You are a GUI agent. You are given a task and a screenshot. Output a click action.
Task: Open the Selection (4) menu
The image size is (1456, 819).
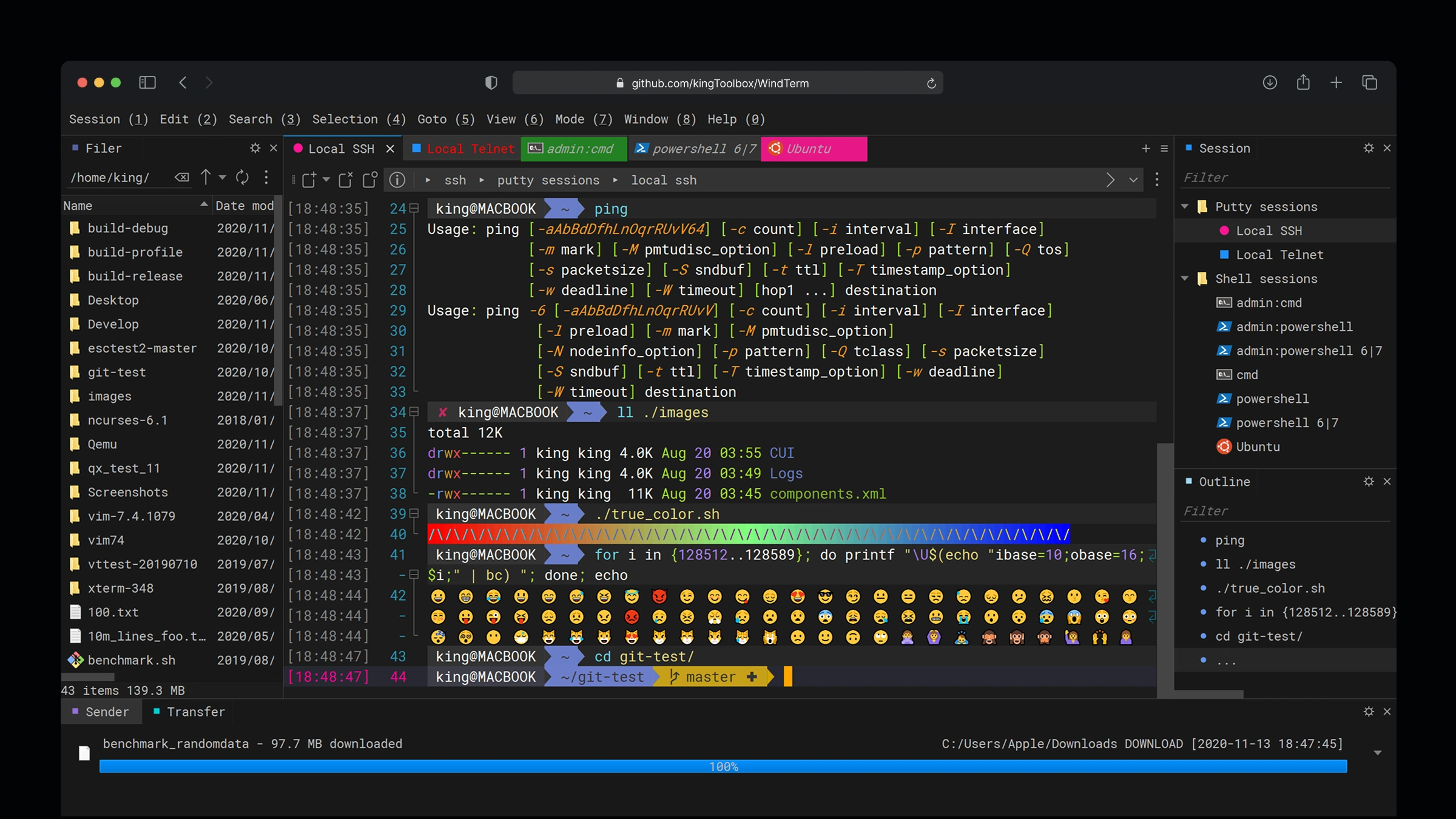pos(359,120)
